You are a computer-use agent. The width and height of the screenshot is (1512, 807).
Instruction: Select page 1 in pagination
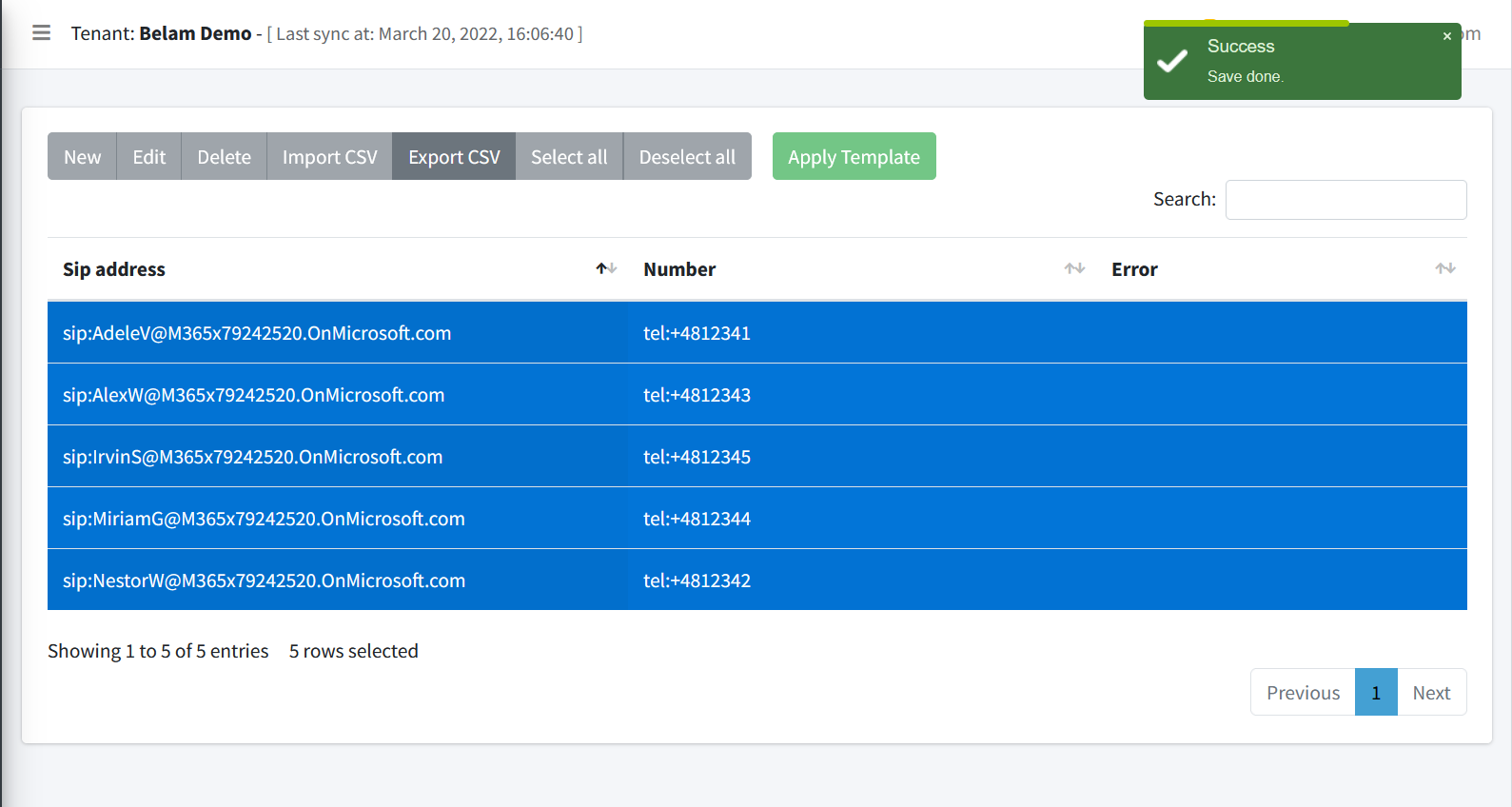[x=1375, y=693]
